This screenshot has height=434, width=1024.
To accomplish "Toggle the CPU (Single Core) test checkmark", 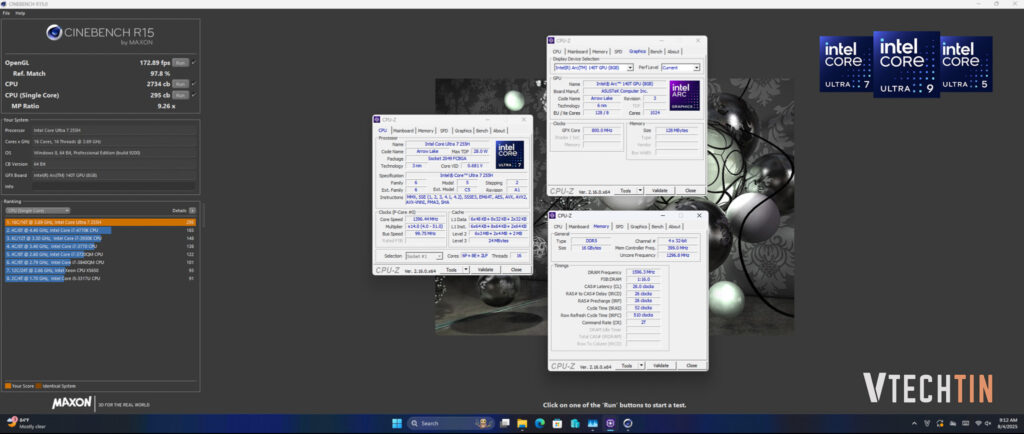I will (194, 95).
